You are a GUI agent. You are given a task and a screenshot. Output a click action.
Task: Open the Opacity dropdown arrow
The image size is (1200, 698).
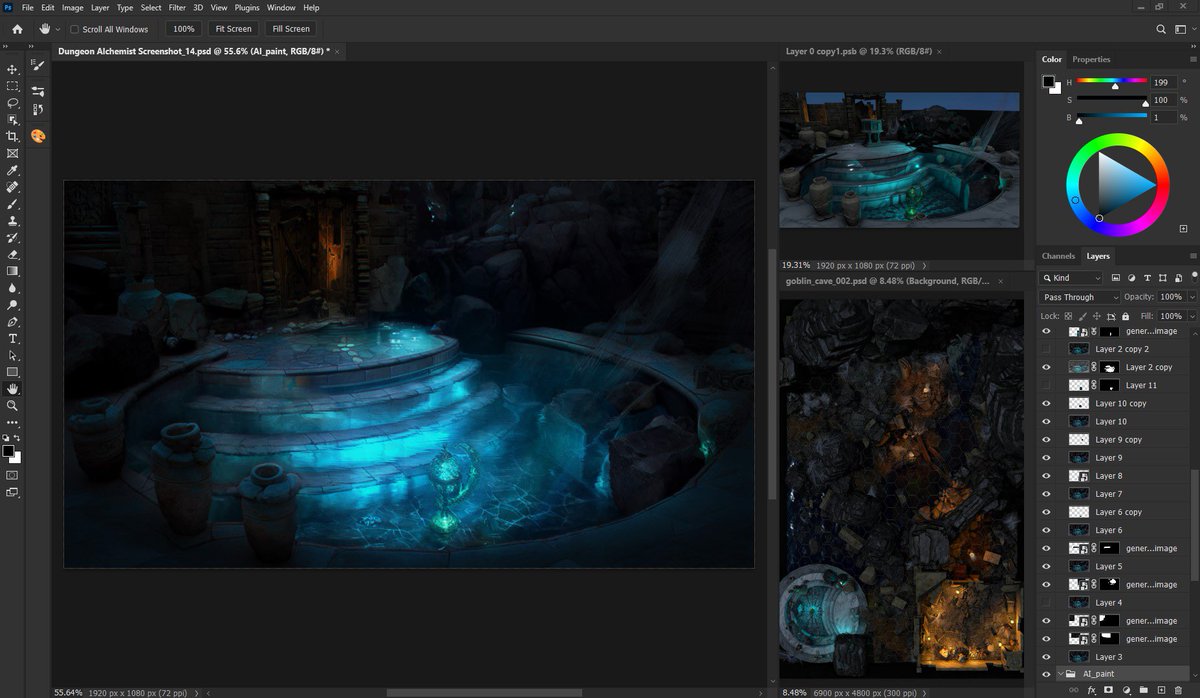tap(1192, 297)
